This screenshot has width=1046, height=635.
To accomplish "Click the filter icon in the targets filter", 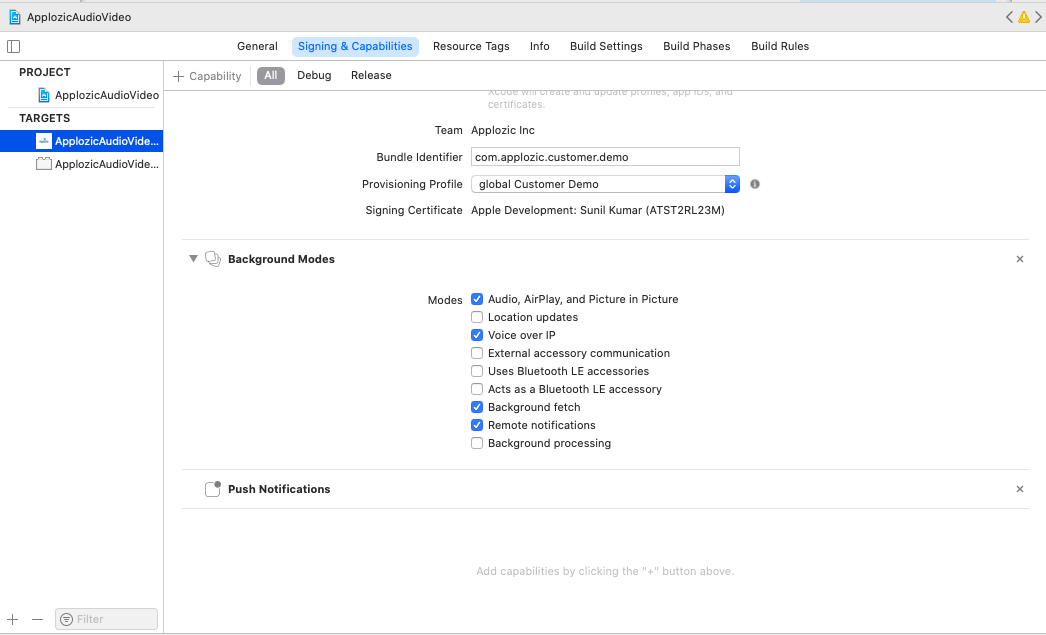I will pyautogui.click(x=67, y=619).
